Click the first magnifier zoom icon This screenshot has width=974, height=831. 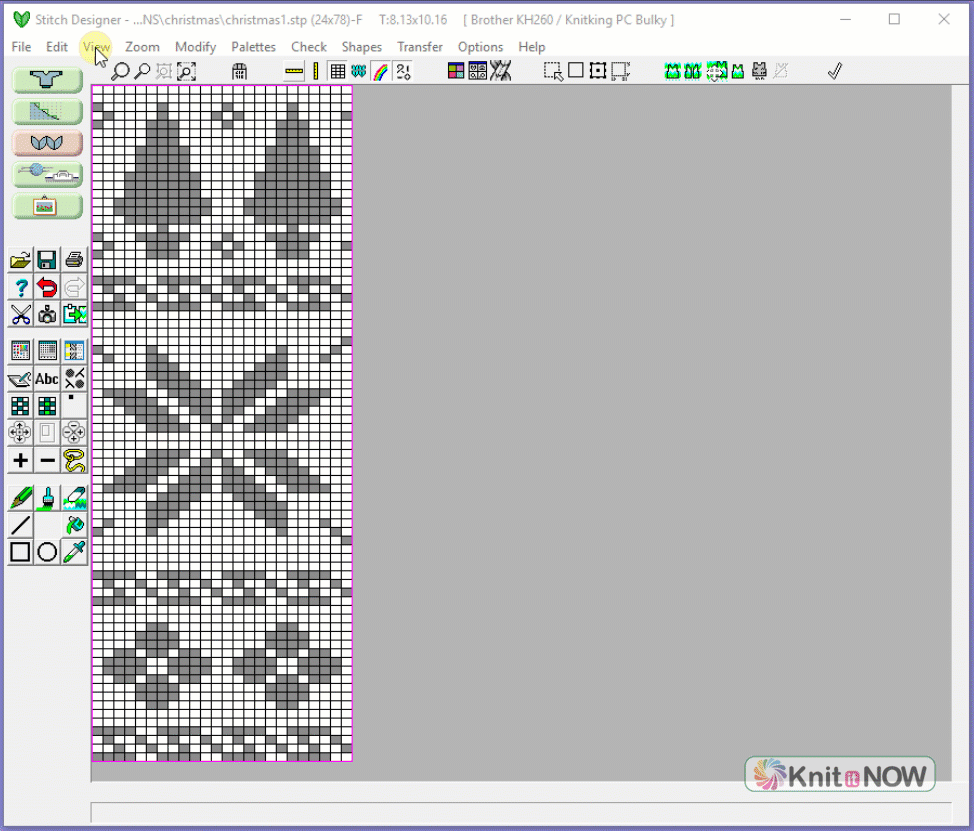click(x=120, y=71)
